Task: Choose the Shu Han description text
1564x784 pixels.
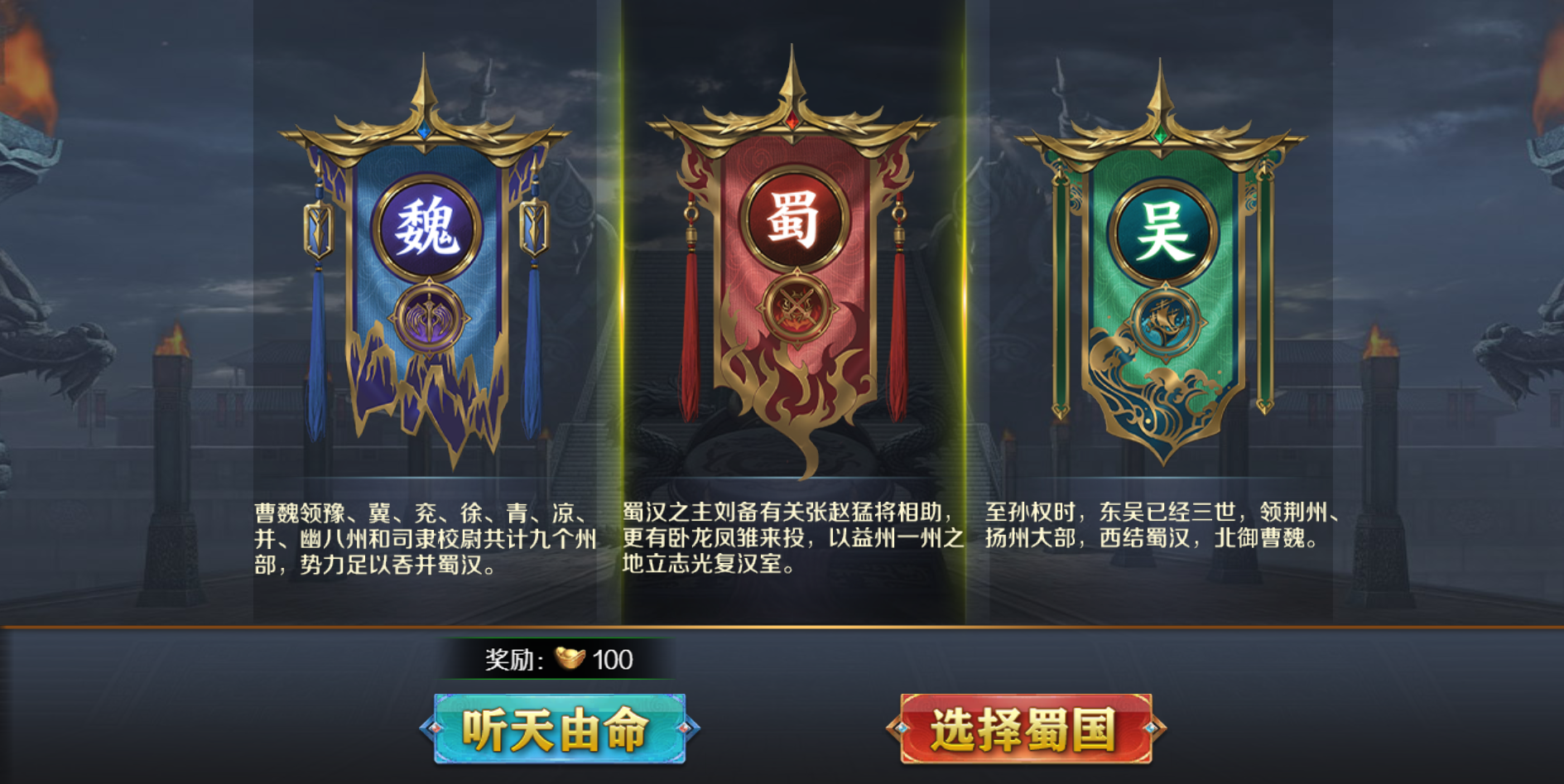Action: tap(792, 538)
